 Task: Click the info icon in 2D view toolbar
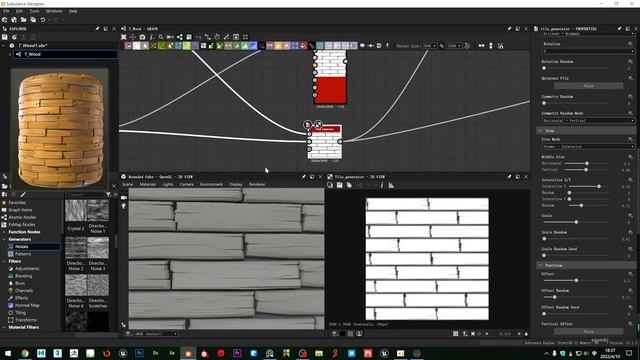[382, 185]
